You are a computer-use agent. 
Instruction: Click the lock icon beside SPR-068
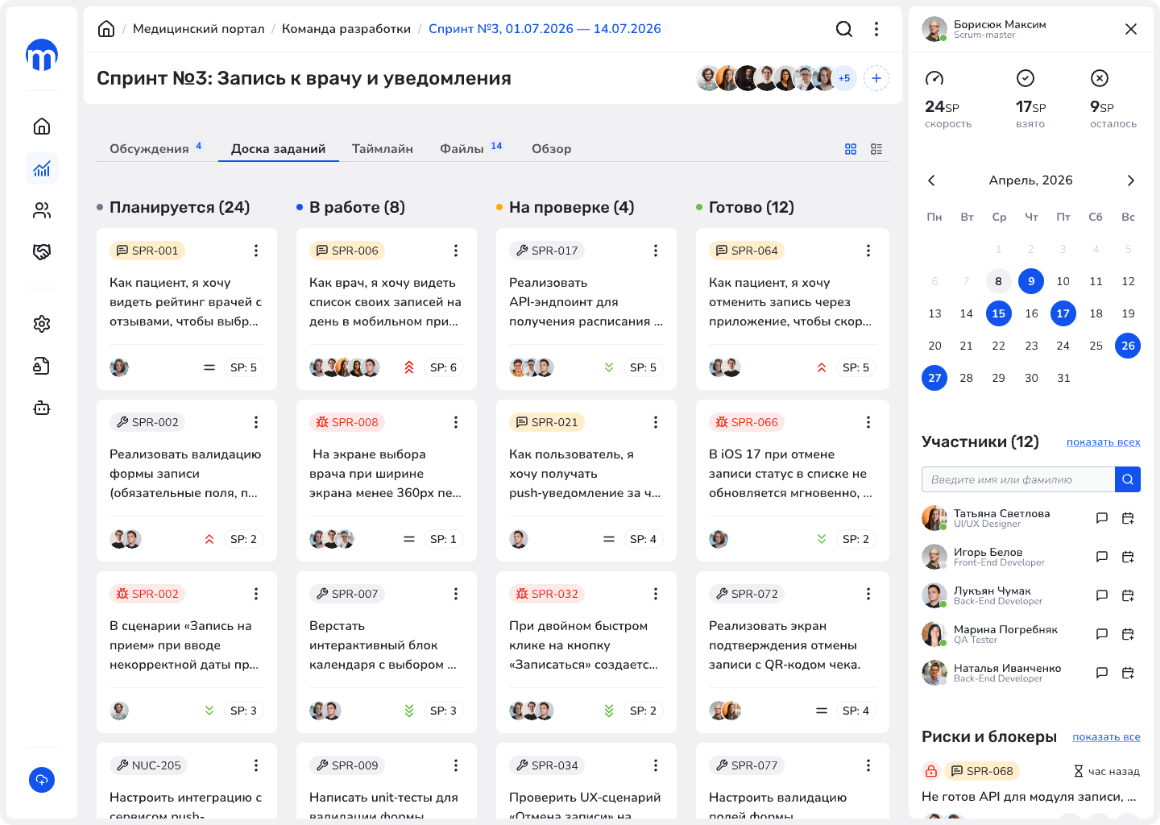(931, 771)
